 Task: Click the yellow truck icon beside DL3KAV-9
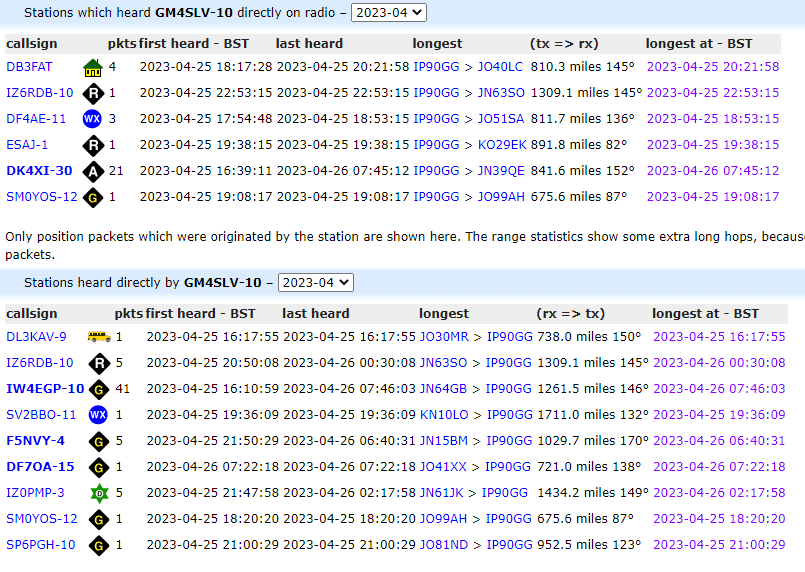(x=98, y=337)
